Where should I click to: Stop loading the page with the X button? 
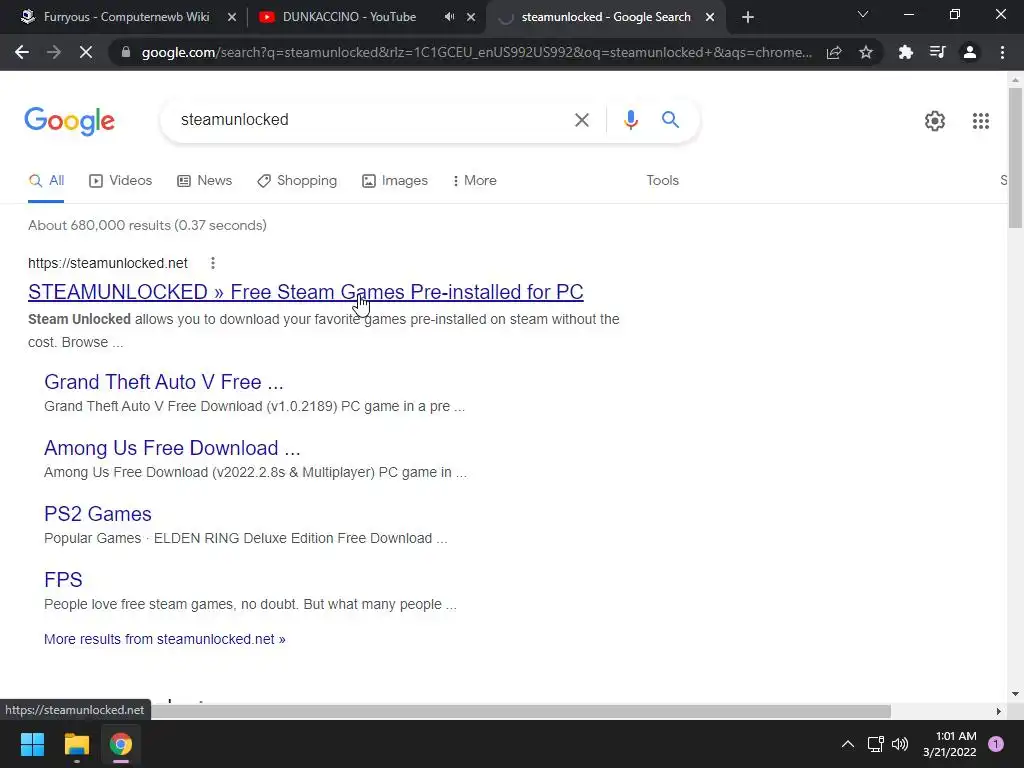pyautogui.click(x=86, y=52)
